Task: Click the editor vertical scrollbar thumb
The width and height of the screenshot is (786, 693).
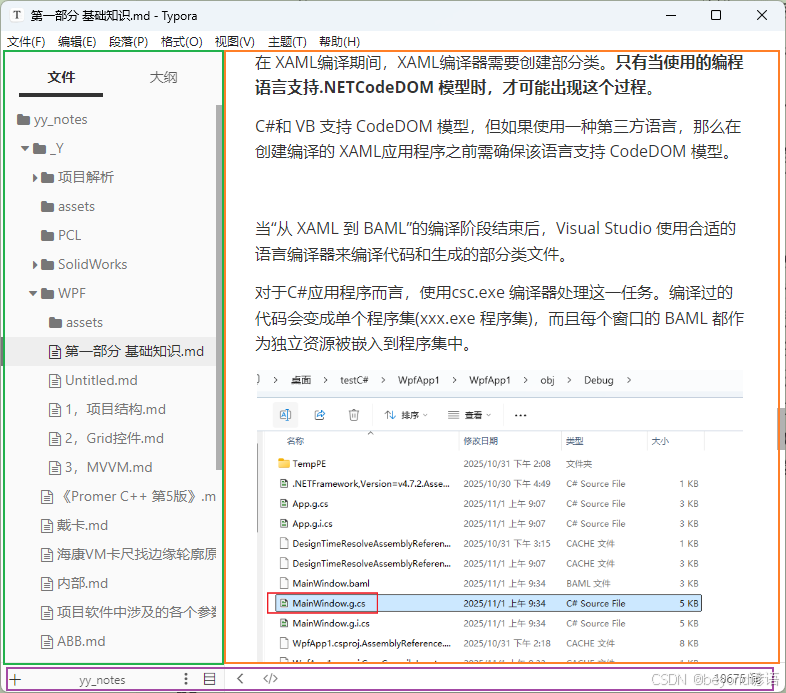Action: tap(781, 429)
